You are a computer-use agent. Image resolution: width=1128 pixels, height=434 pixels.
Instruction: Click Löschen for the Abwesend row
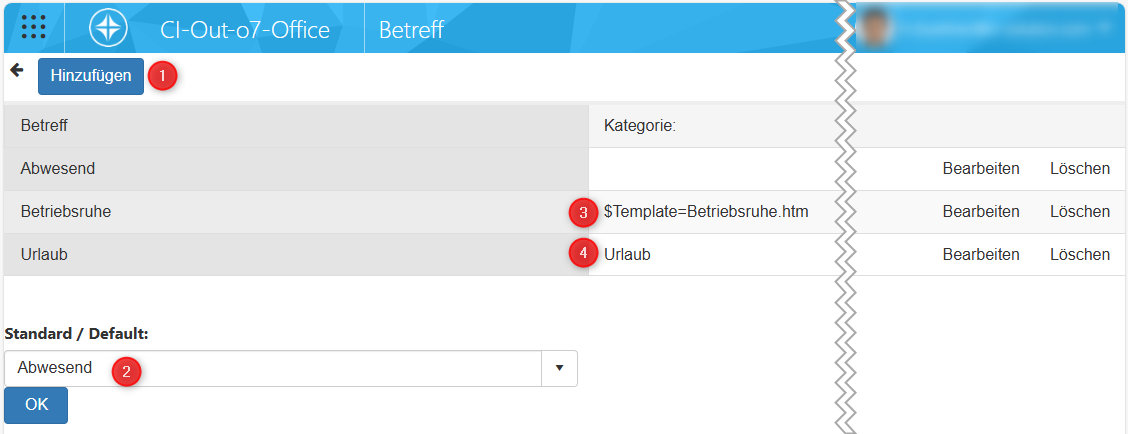point(1079,169)
